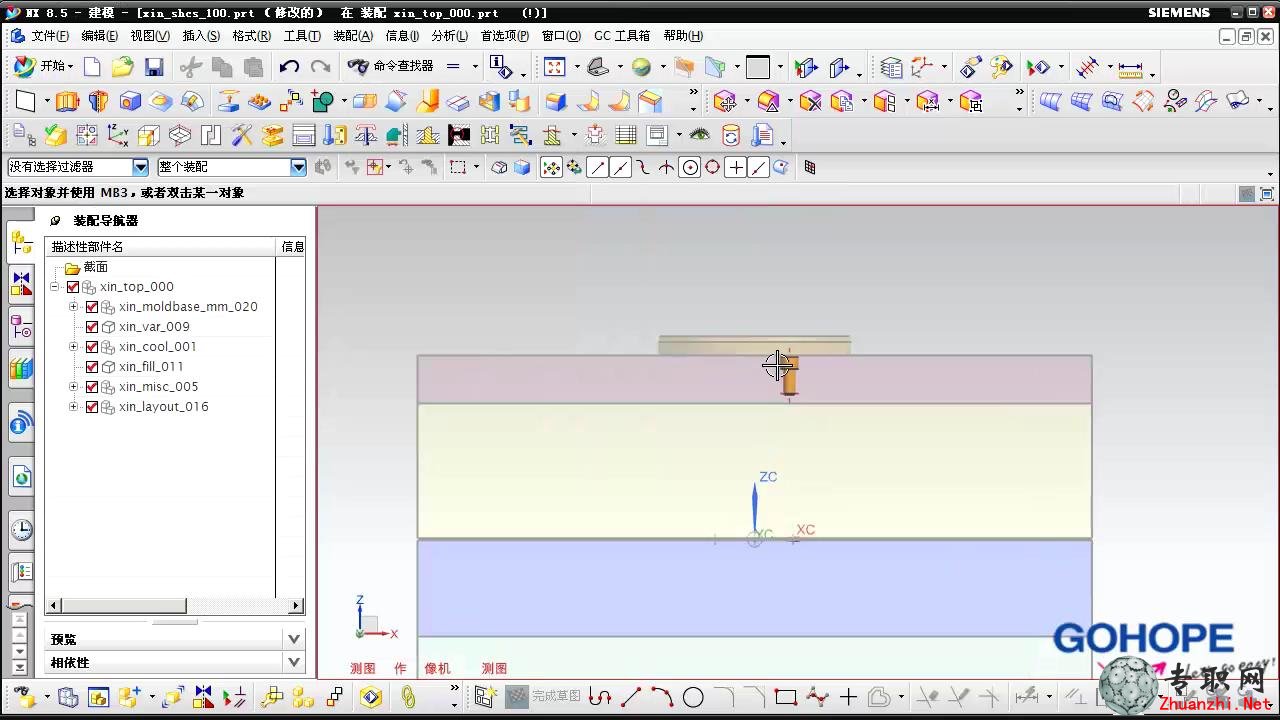This screenshot has width=1280, height=720.
Task: Expand the xin_moldbase_mm_020 tree node
Action: pos(73,307)
